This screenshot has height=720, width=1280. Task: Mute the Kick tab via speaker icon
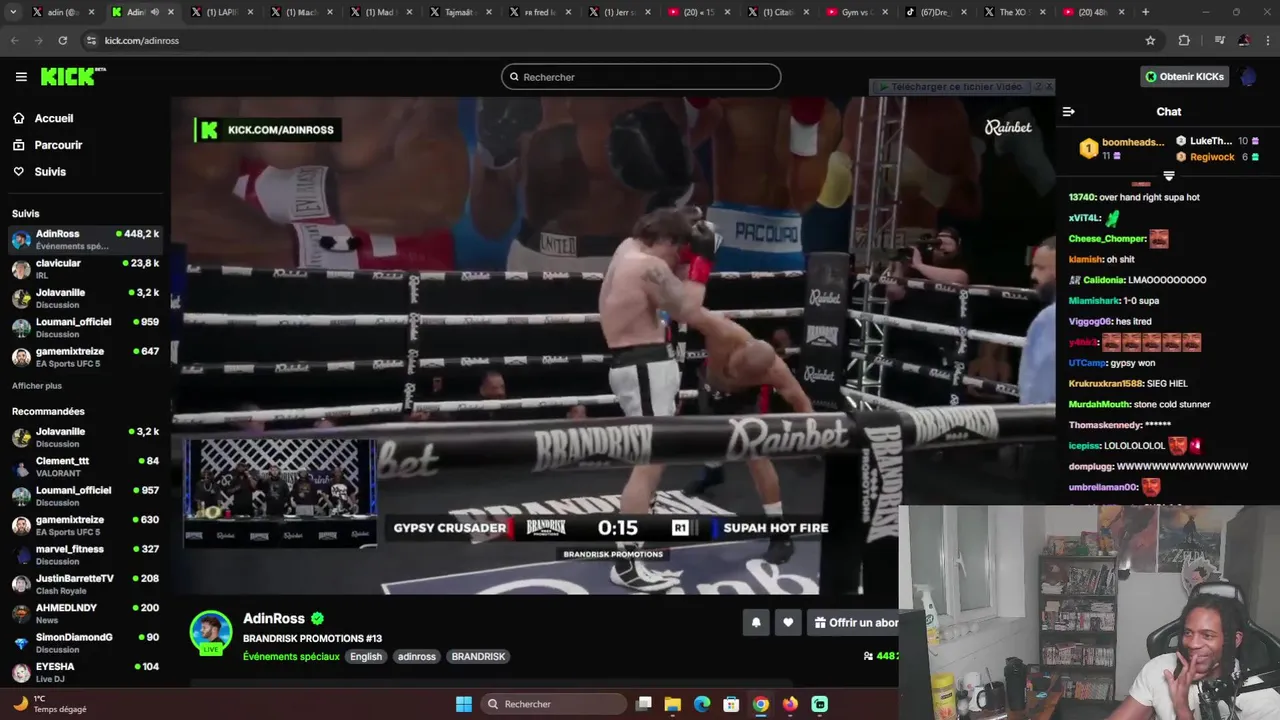click(x=154, y=12)
